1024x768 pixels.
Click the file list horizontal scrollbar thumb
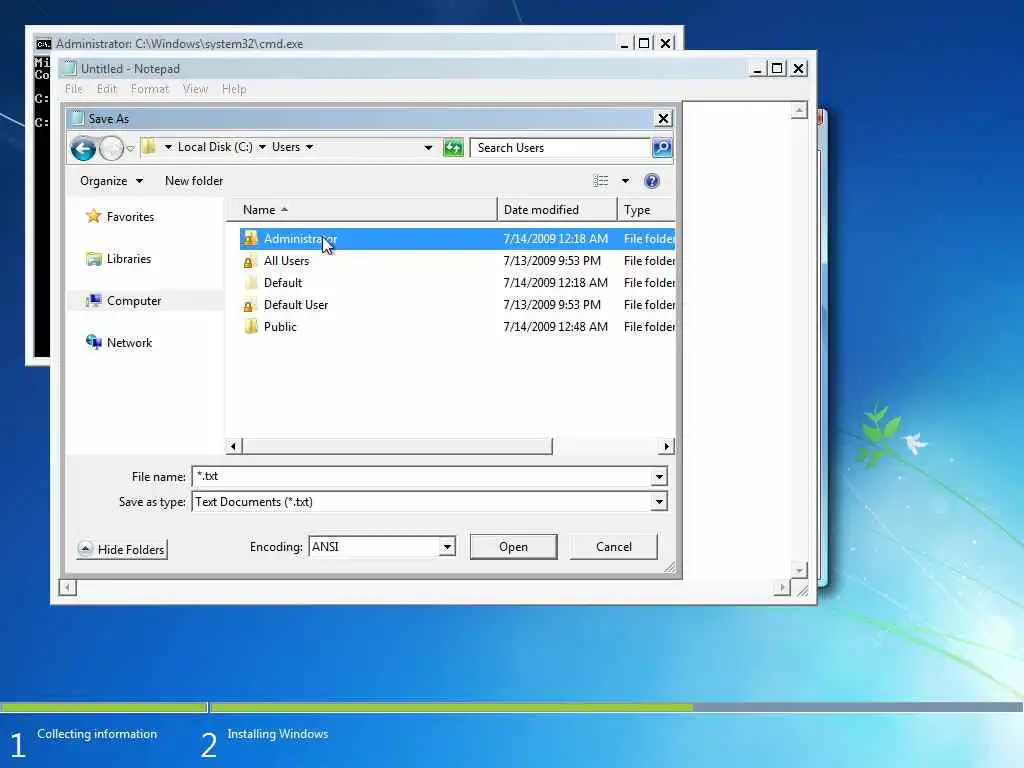397,447
